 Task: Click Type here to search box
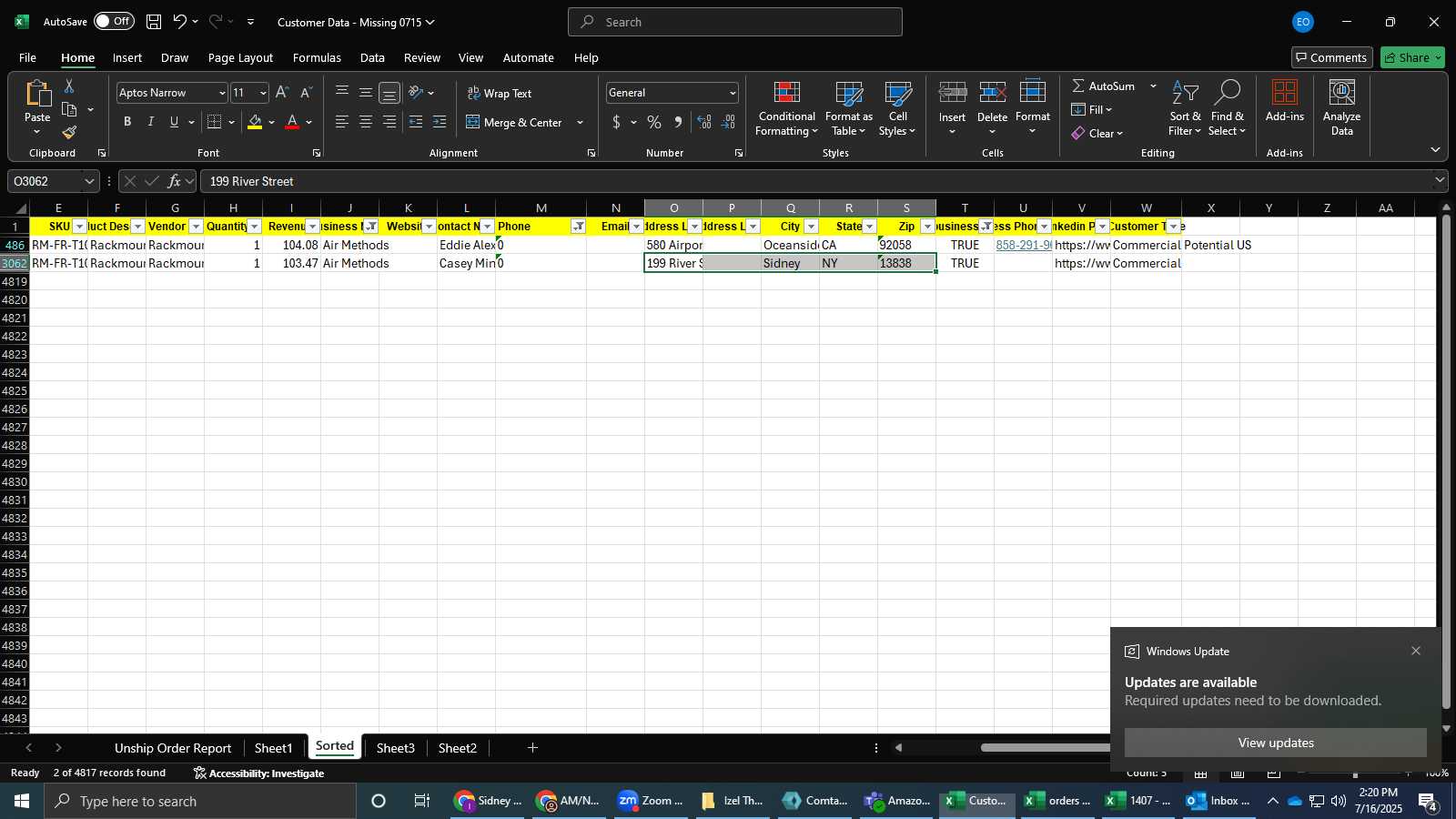click(x=200, y=801)
